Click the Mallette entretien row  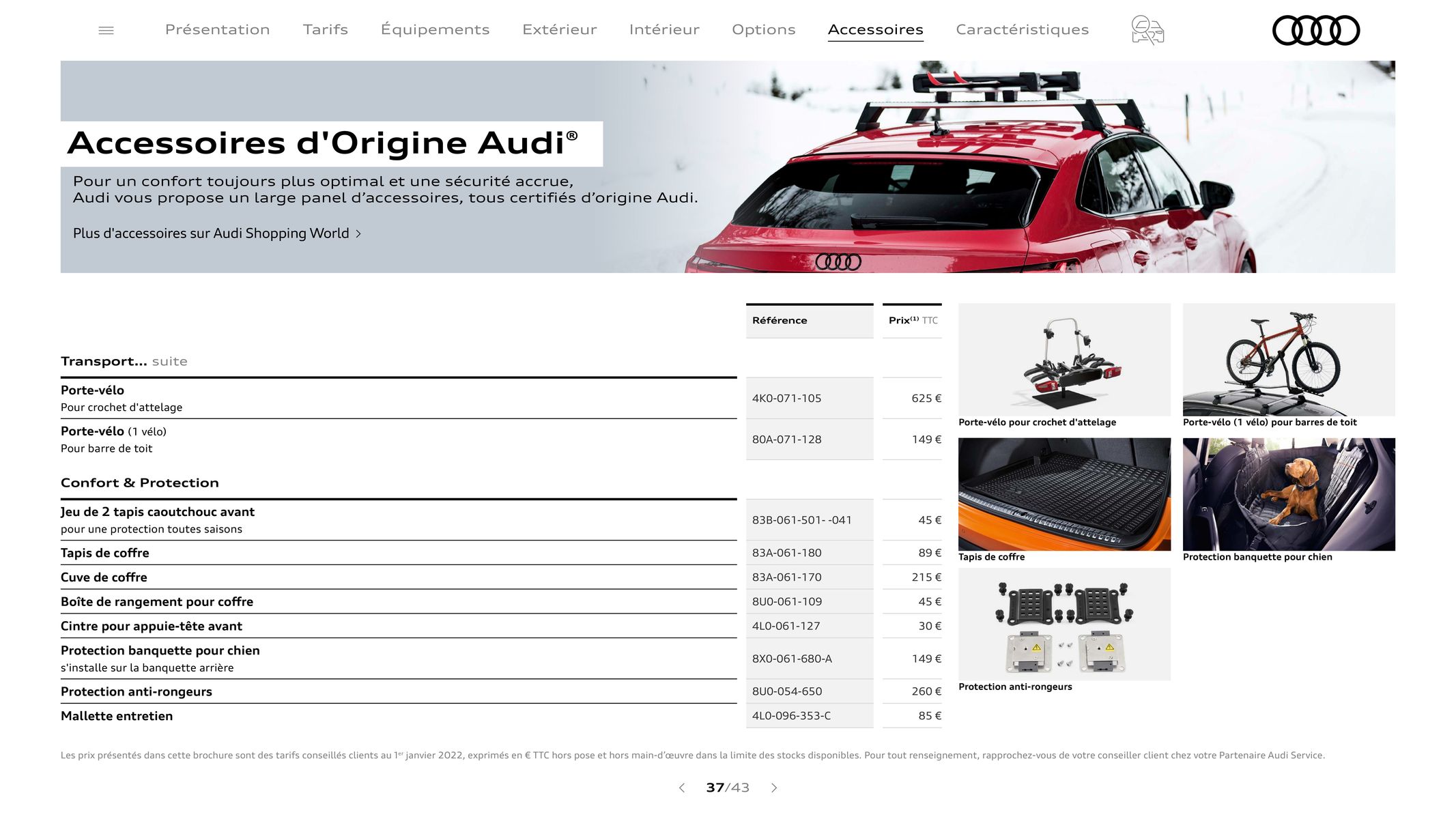tap(399, 716)
